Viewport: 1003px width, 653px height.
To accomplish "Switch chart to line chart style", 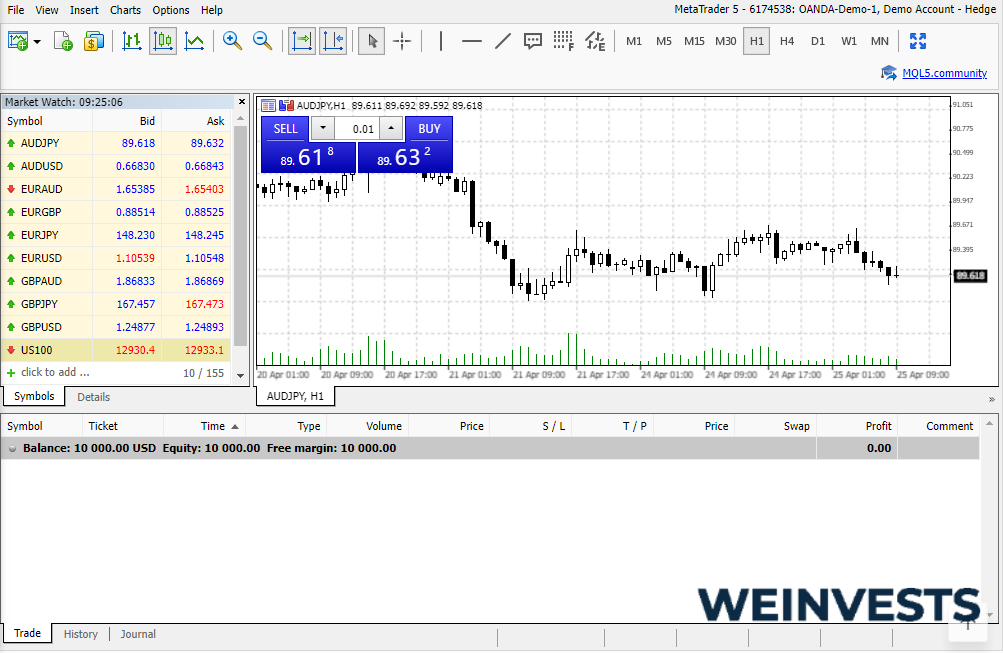I will (x=194, y=41).
